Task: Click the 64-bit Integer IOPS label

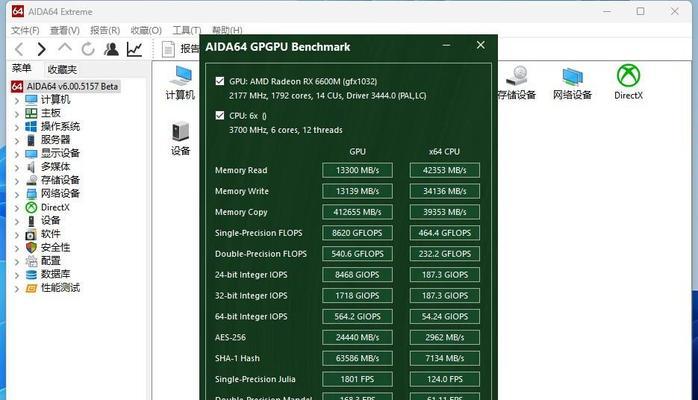Action: pos(251,317)
